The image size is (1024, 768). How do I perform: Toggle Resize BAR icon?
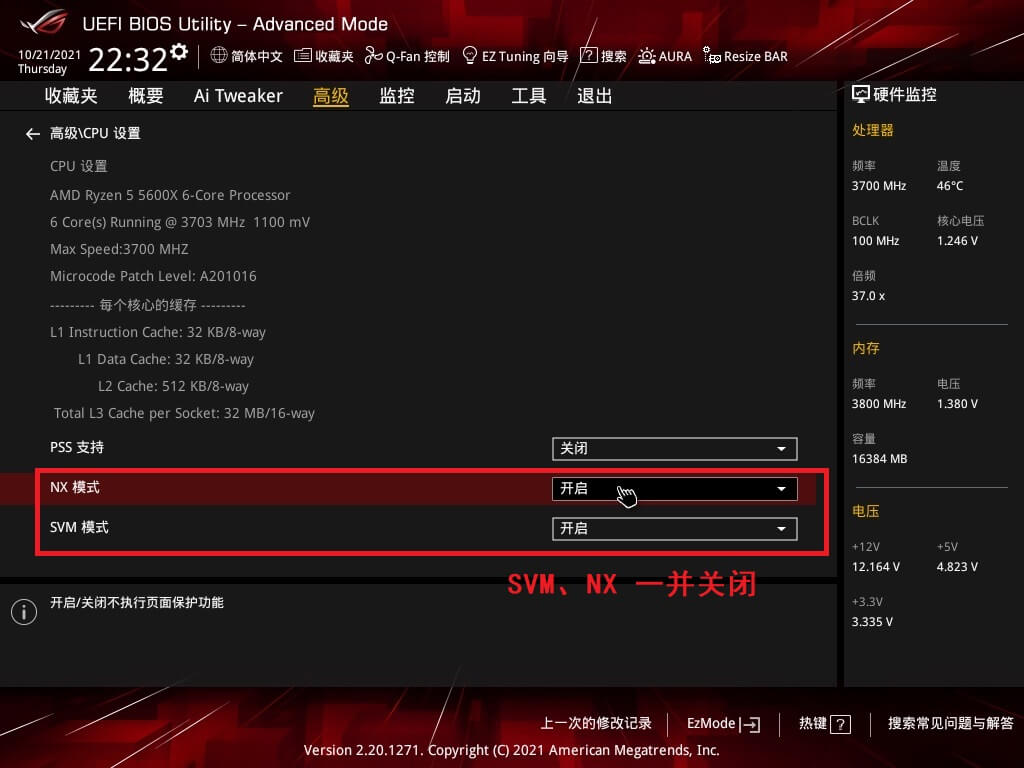pos(712,56)
